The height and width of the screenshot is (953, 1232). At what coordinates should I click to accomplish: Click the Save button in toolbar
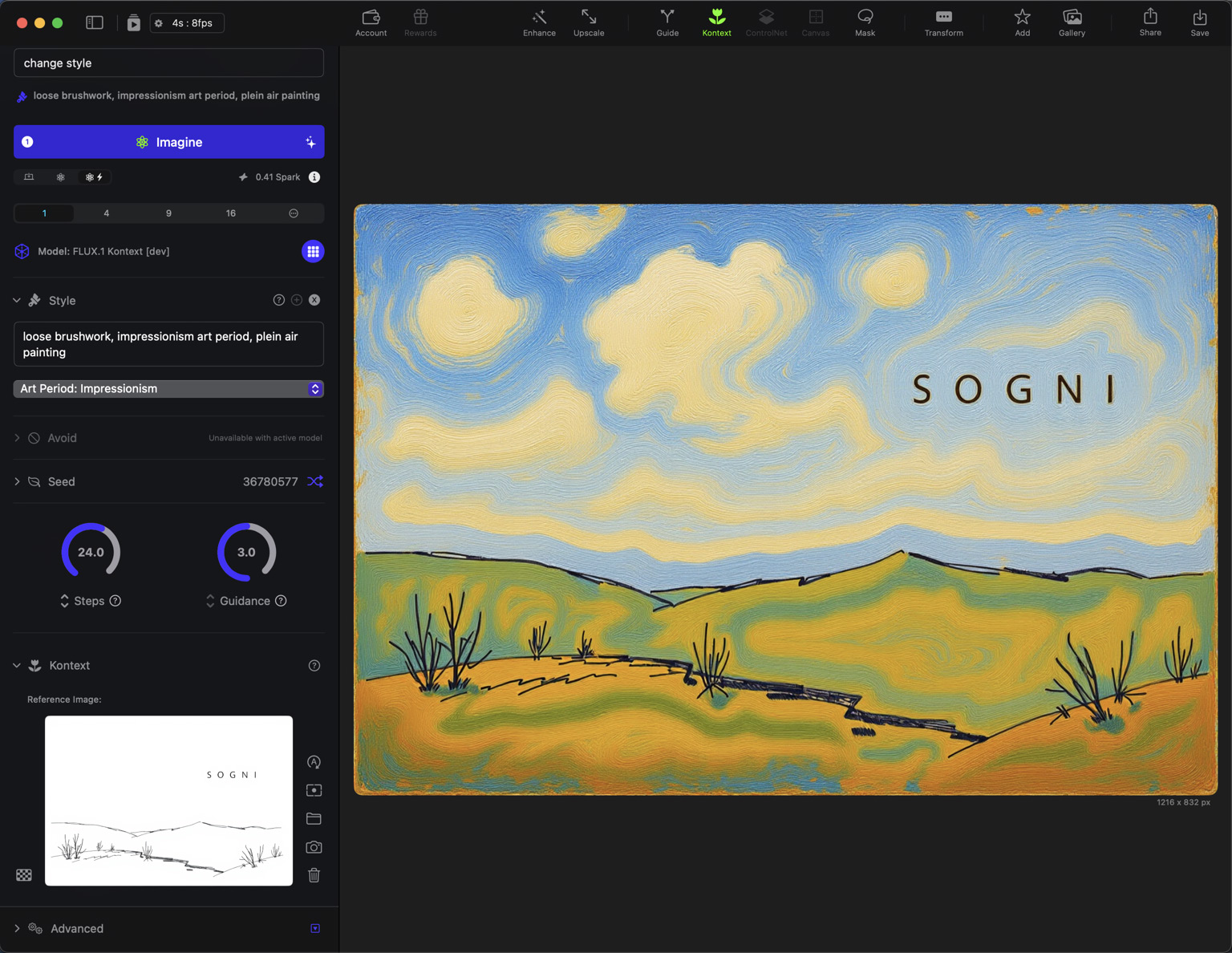click(1199, 22)
